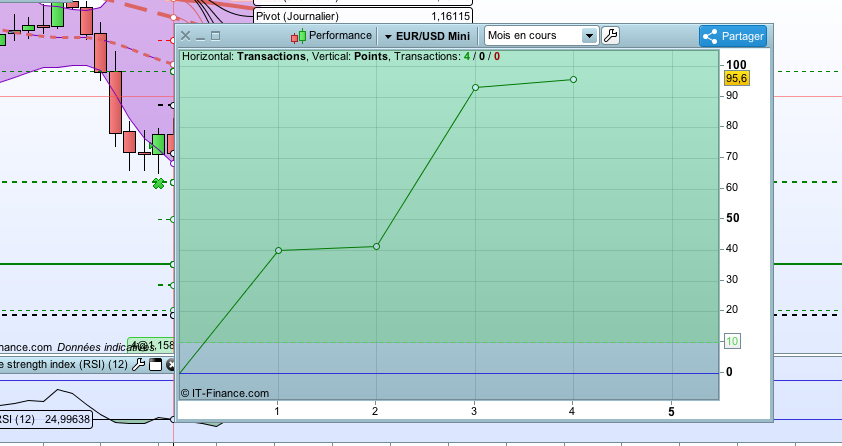Minimize the Performance window
842x446 pixels.
coord(200,36)
